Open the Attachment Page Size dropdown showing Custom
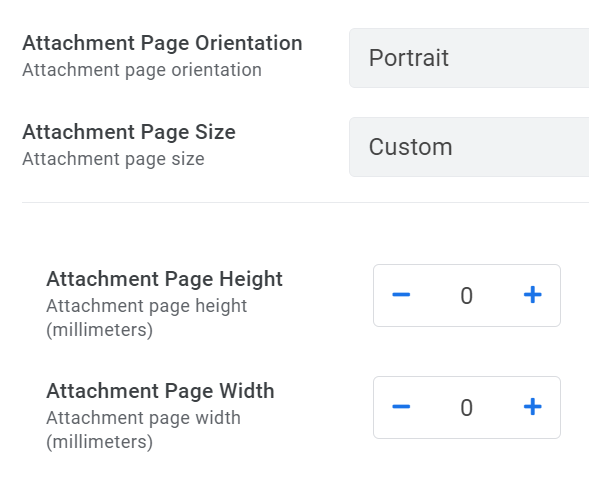Image resolution: width=589 pixels, height=482 pixels. [x=469, y=147]
